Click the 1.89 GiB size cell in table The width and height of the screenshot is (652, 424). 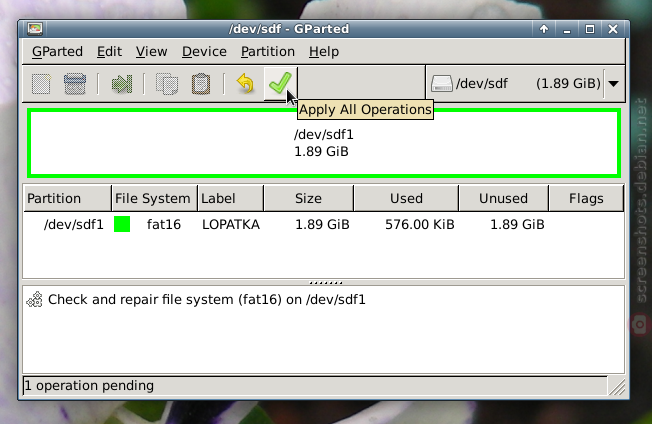[x=322, y=224]
